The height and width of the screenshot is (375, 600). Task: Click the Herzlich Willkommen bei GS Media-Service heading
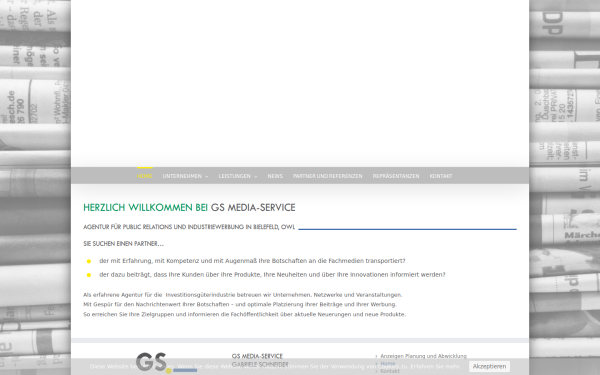[189, 207]
